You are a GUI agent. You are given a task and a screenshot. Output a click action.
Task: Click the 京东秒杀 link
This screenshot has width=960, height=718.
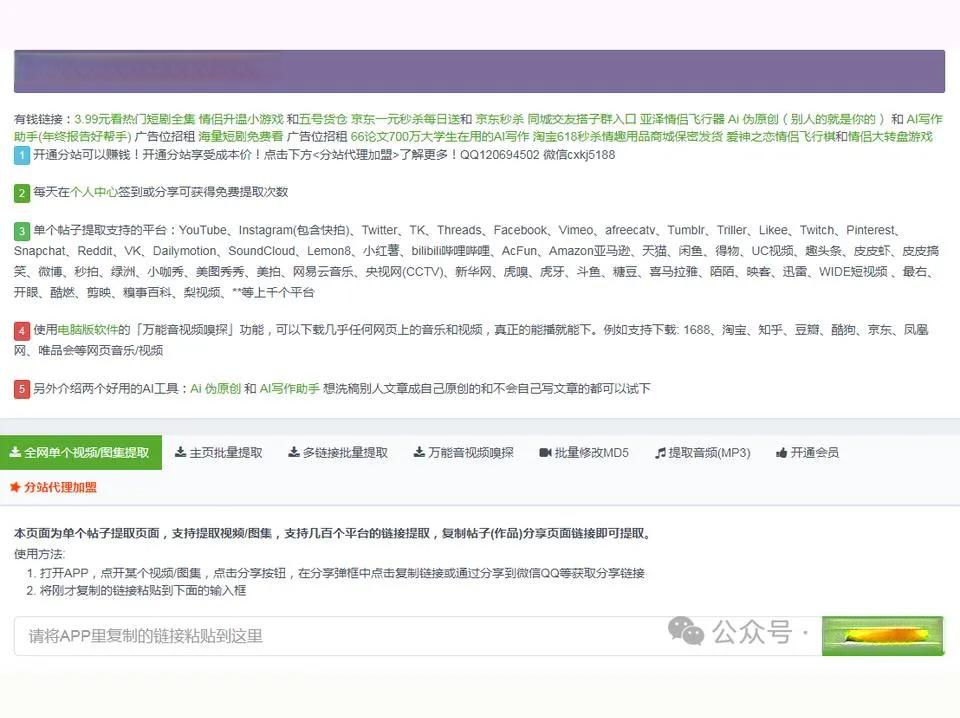[499, 118]
